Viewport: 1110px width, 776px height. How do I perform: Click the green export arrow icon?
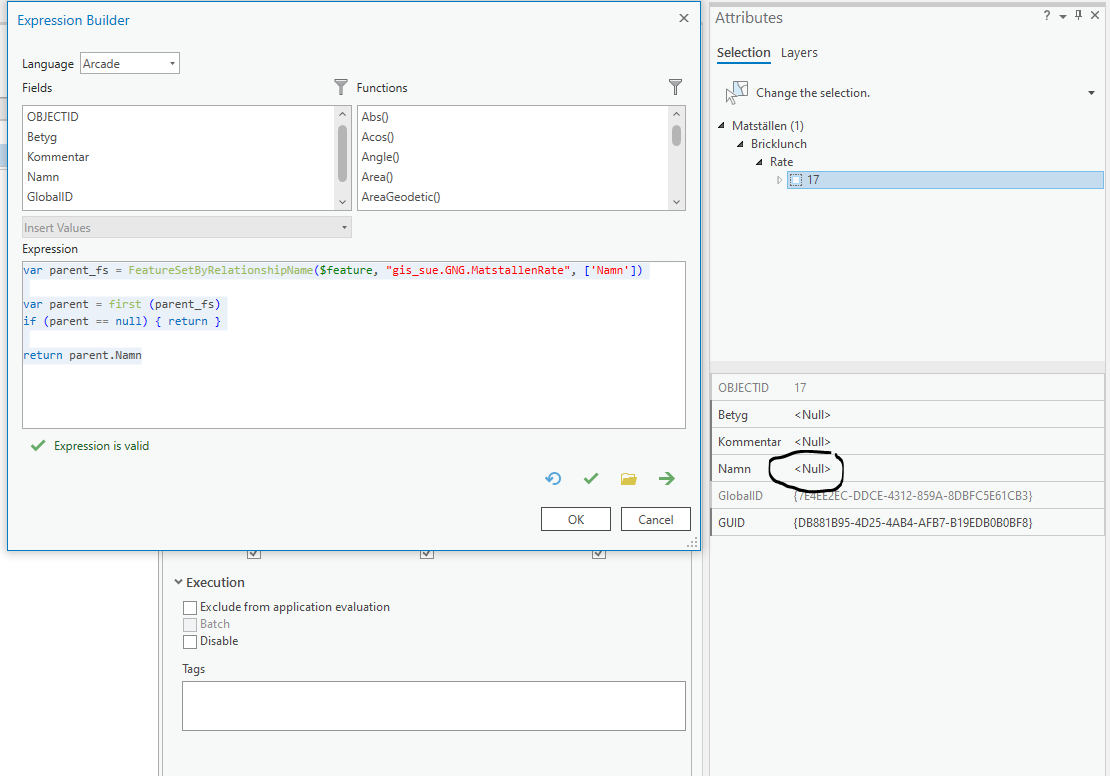pyautogui.click(x=667, y=479)
